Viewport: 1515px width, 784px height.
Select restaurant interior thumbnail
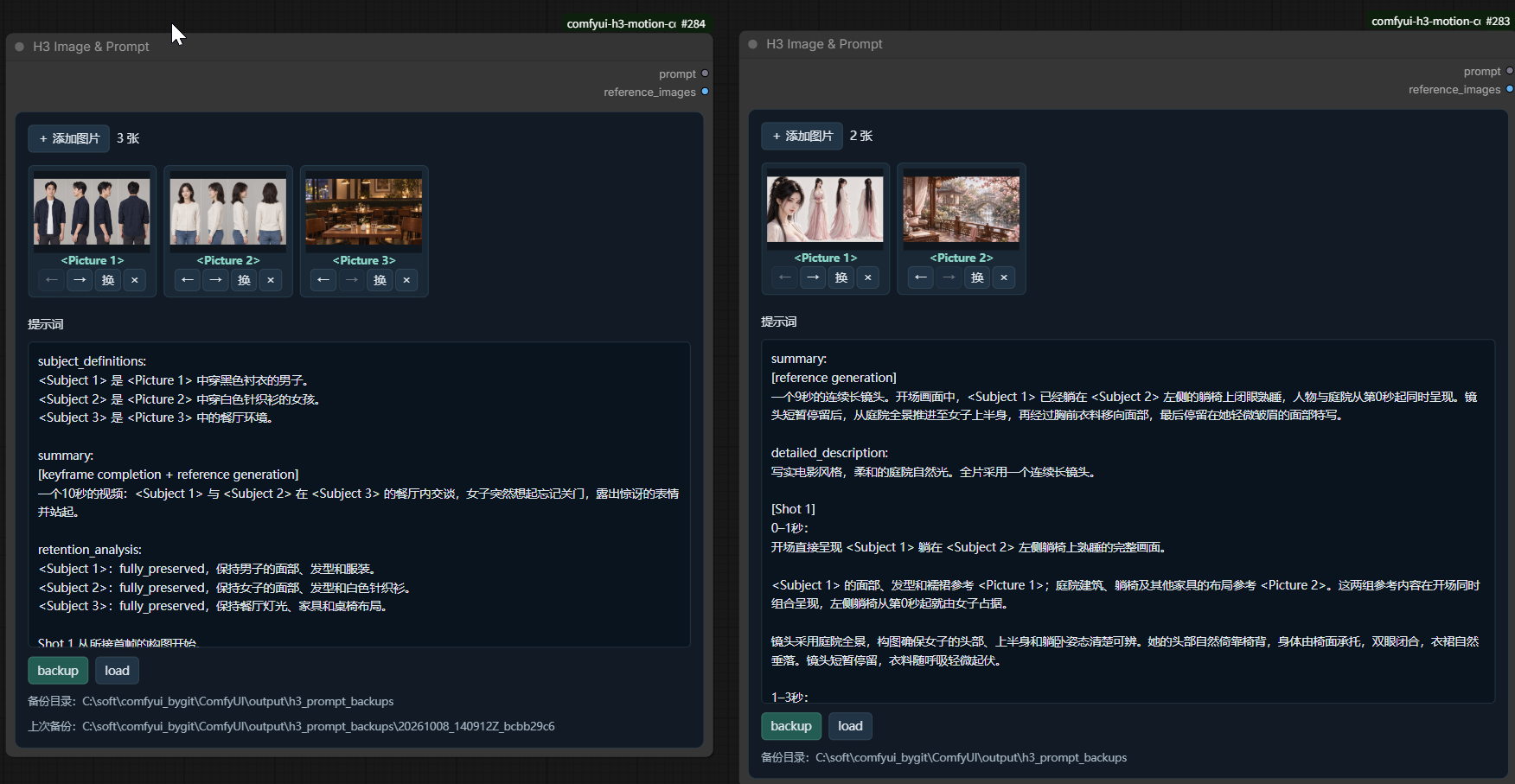coord(364,212)
